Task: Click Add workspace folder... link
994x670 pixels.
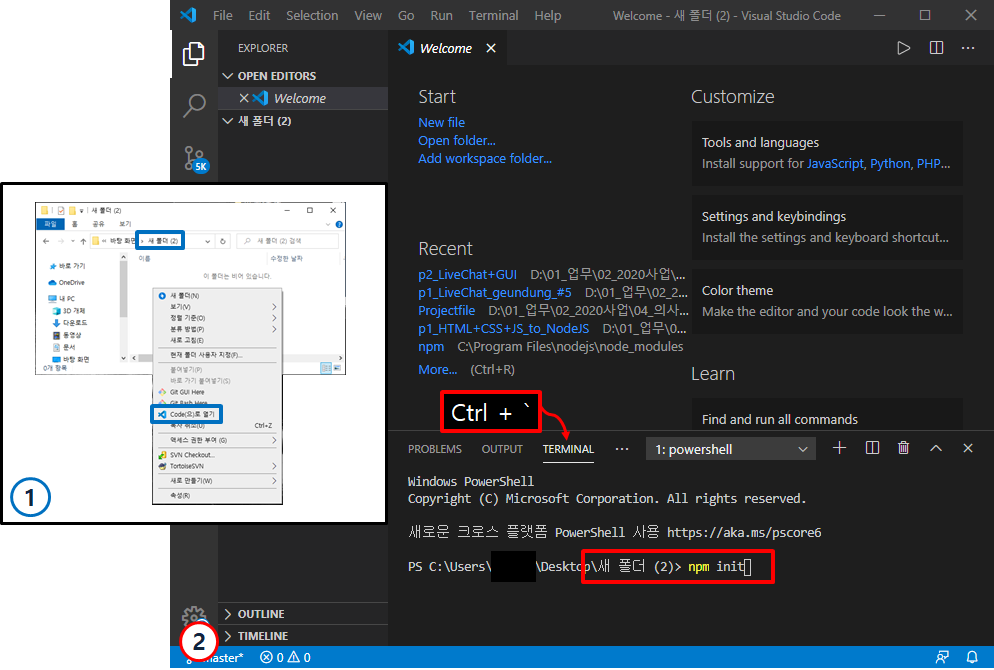Action: [x=485, y=158]
